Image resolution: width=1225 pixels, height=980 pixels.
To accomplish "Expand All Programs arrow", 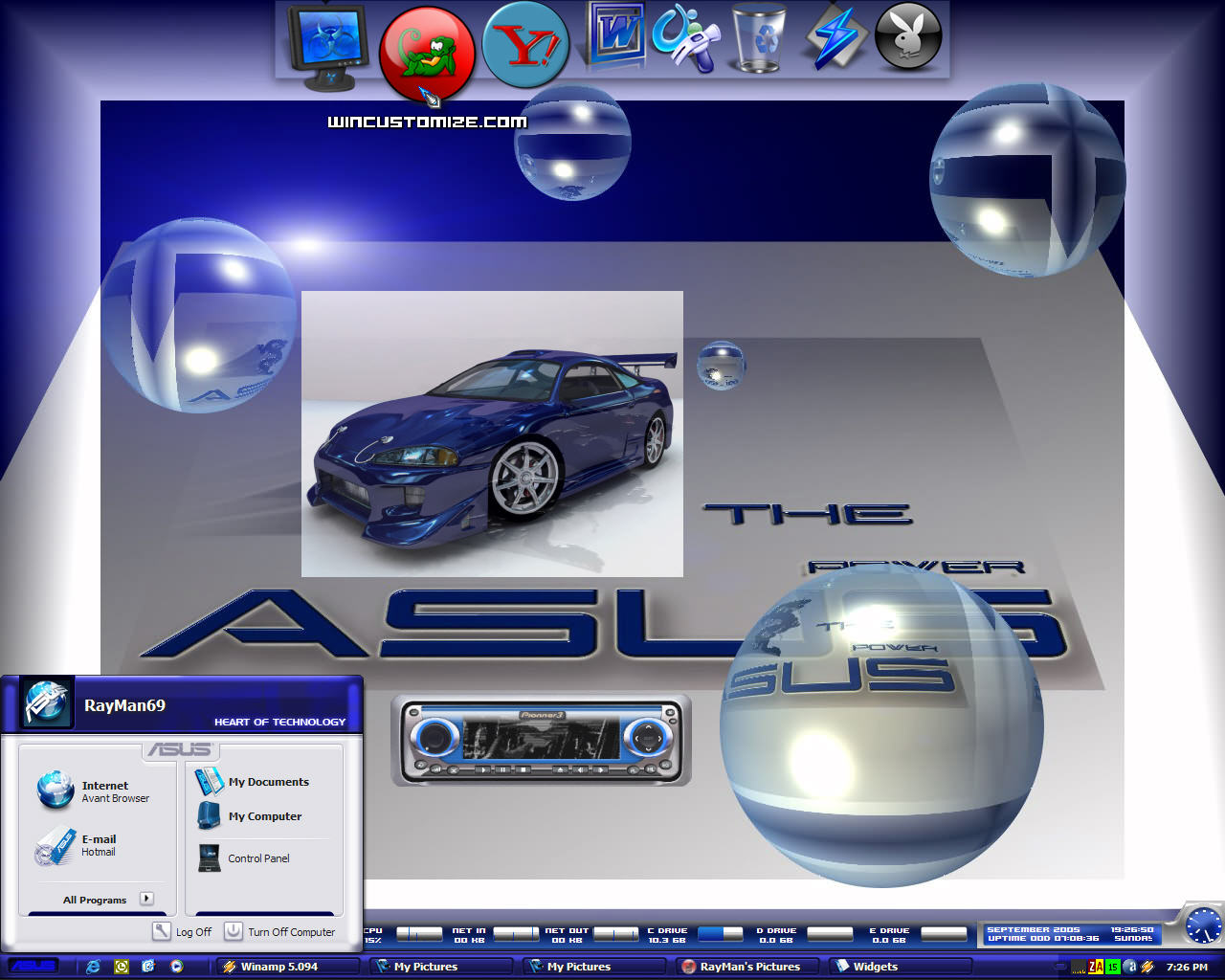I will [146, 899].
